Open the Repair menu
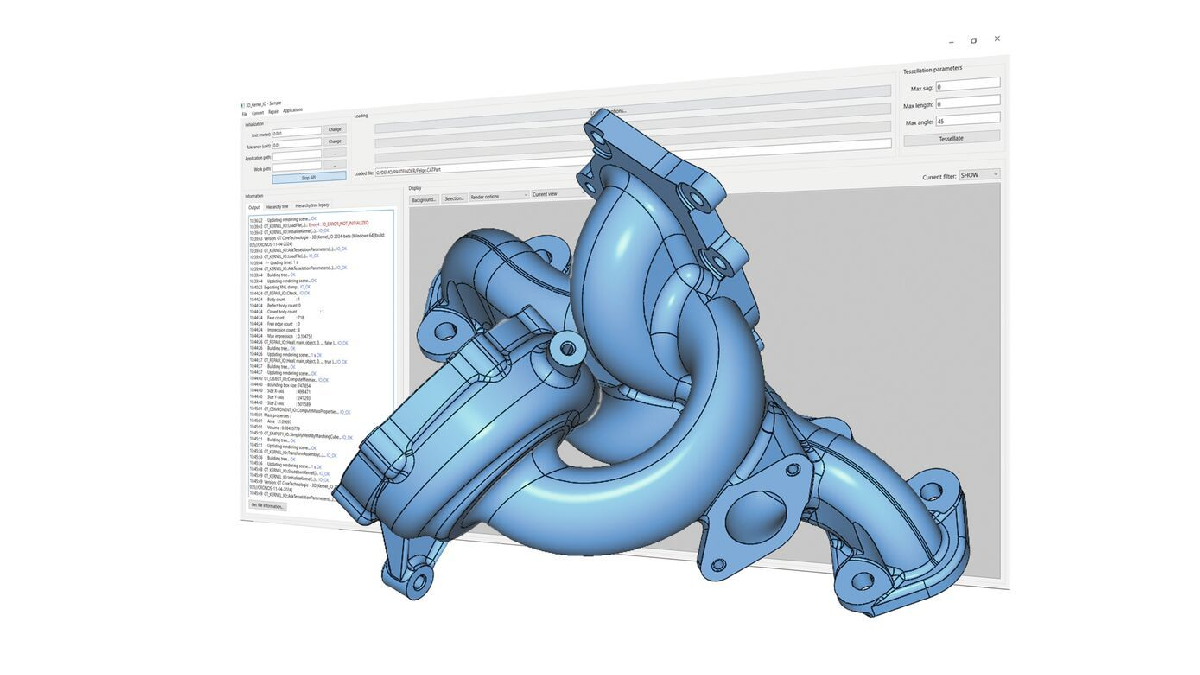The width and height of the screenshot is (1200, 675). (273, 112)
